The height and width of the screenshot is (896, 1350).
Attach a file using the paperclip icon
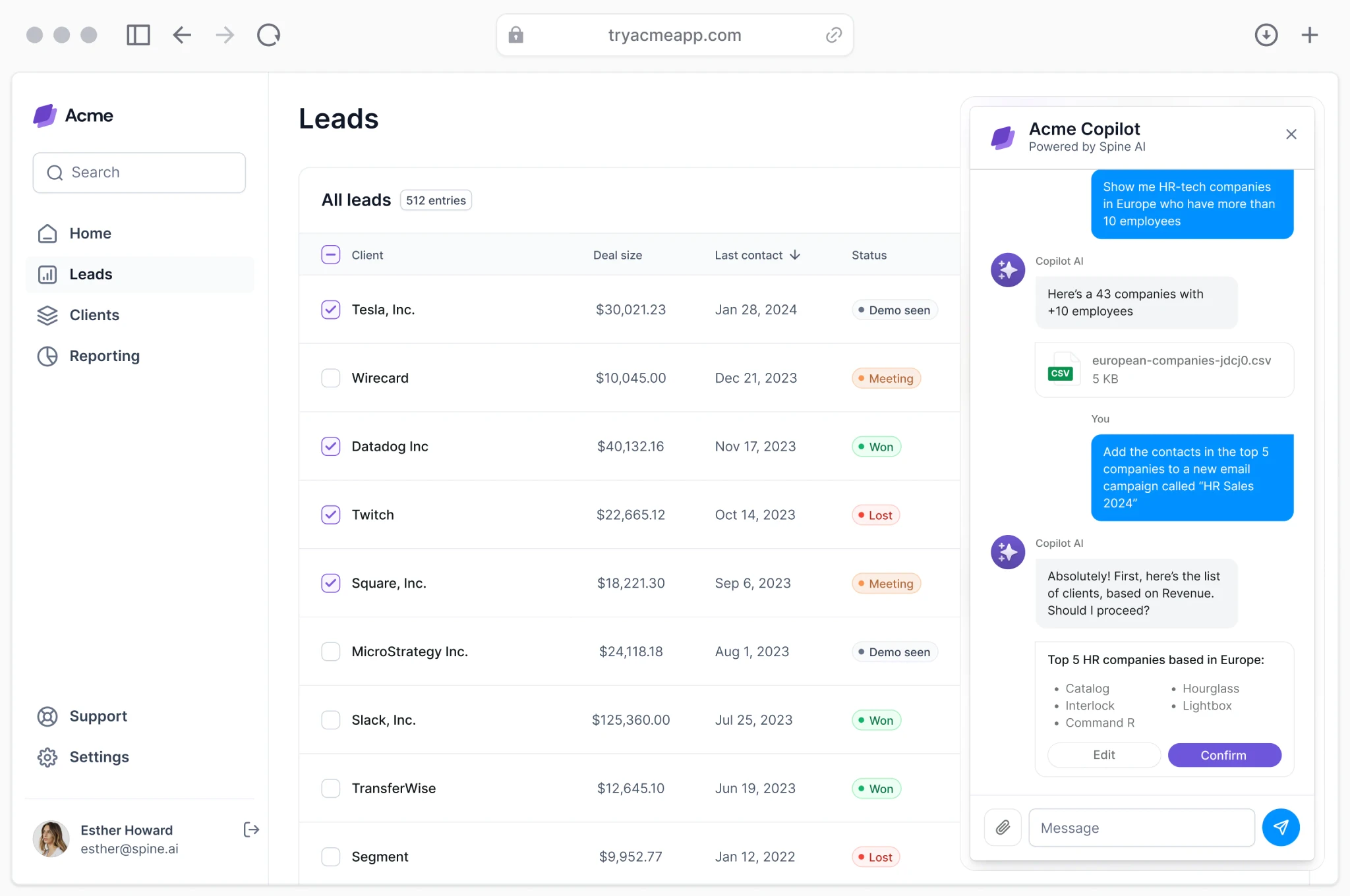click(1003, 827)
